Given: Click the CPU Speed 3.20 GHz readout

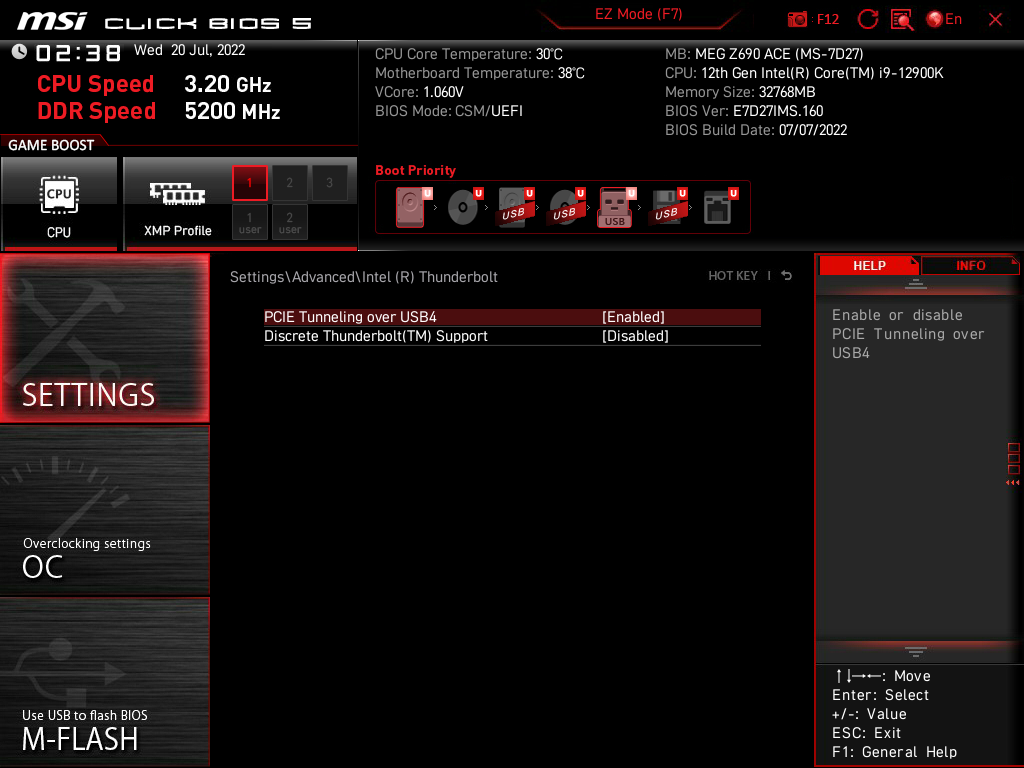Looking at the screenshot, I should (154, 84).
